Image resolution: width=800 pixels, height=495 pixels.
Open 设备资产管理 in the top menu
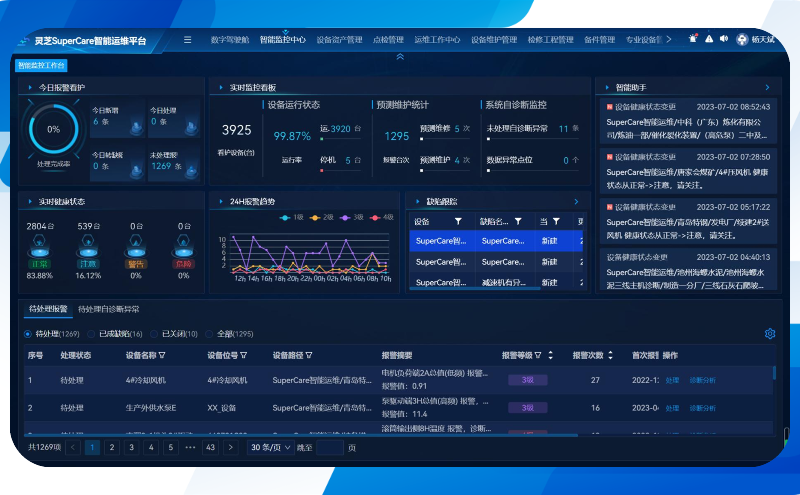(339, 40)
